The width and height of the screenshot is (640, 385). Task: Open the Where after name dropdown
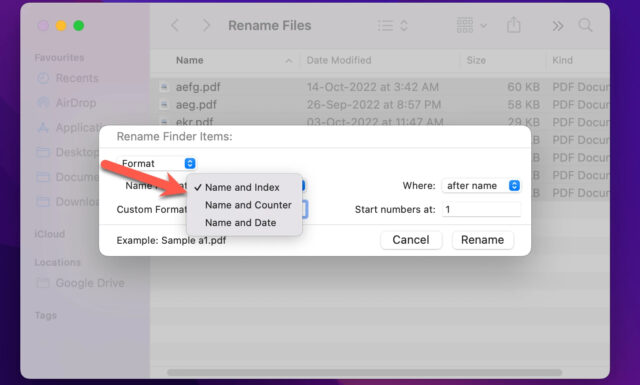coord(481,186)
